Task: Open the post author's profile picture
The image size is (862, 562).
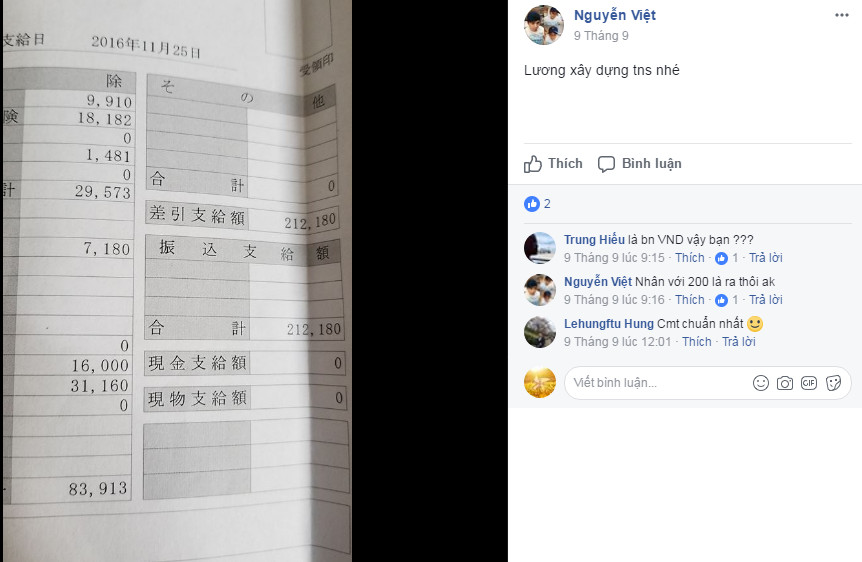Action: point(544,25)
